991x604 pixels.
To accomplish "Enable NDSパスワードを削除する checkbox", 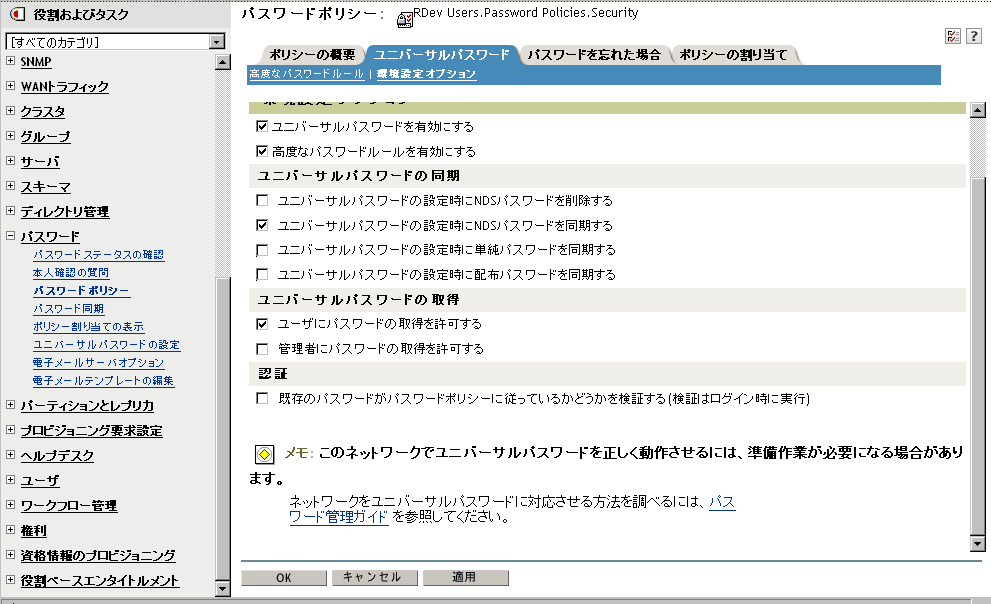I will pos(264,201).
